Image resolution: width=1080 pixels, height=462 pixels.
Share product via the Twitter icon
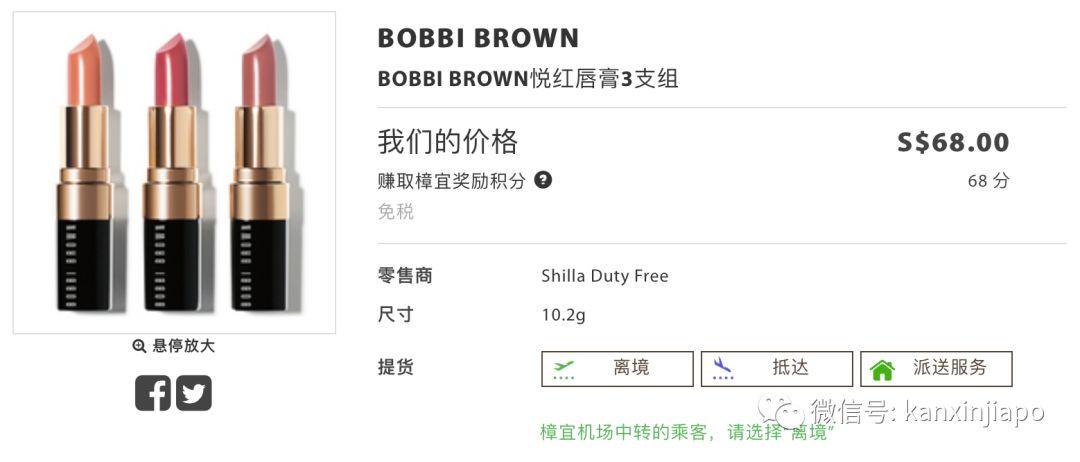click(x=194, y=393)
